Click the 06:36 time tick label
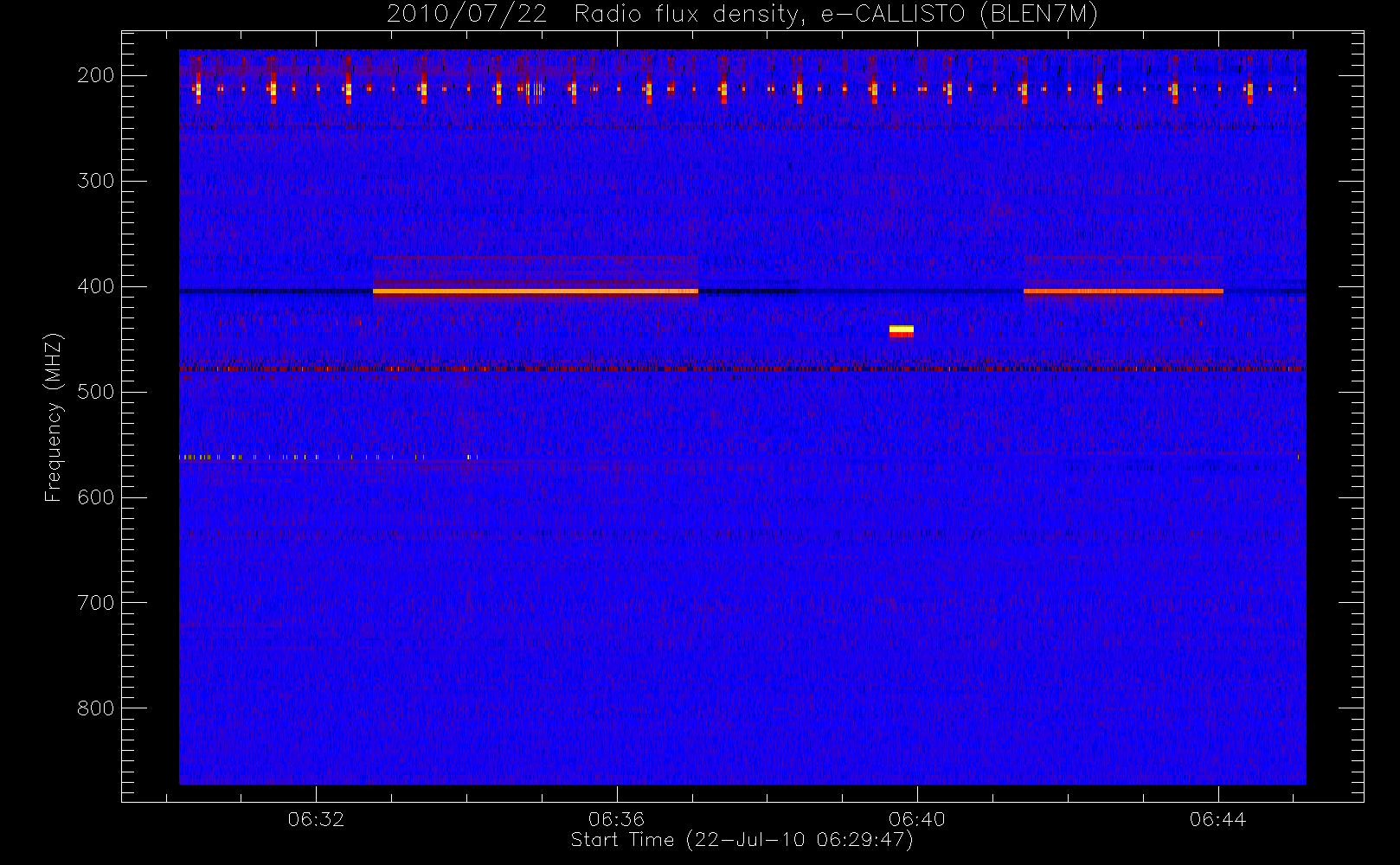 point(617,819)
